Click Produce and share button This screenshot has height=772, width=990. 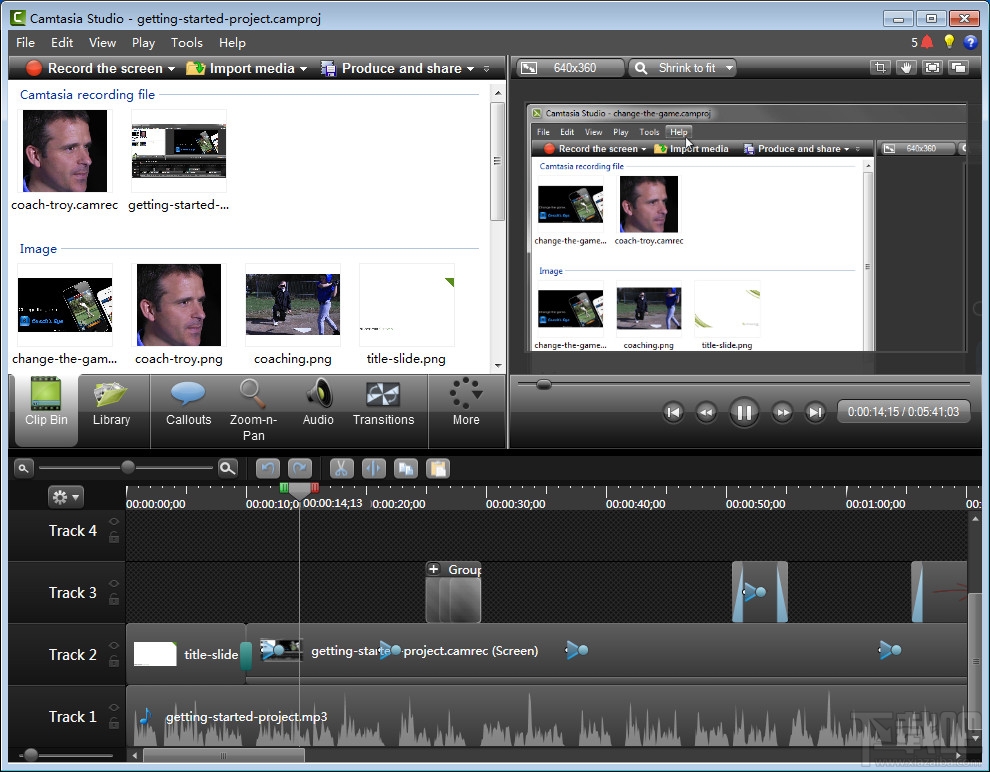(x=391, y=68)
